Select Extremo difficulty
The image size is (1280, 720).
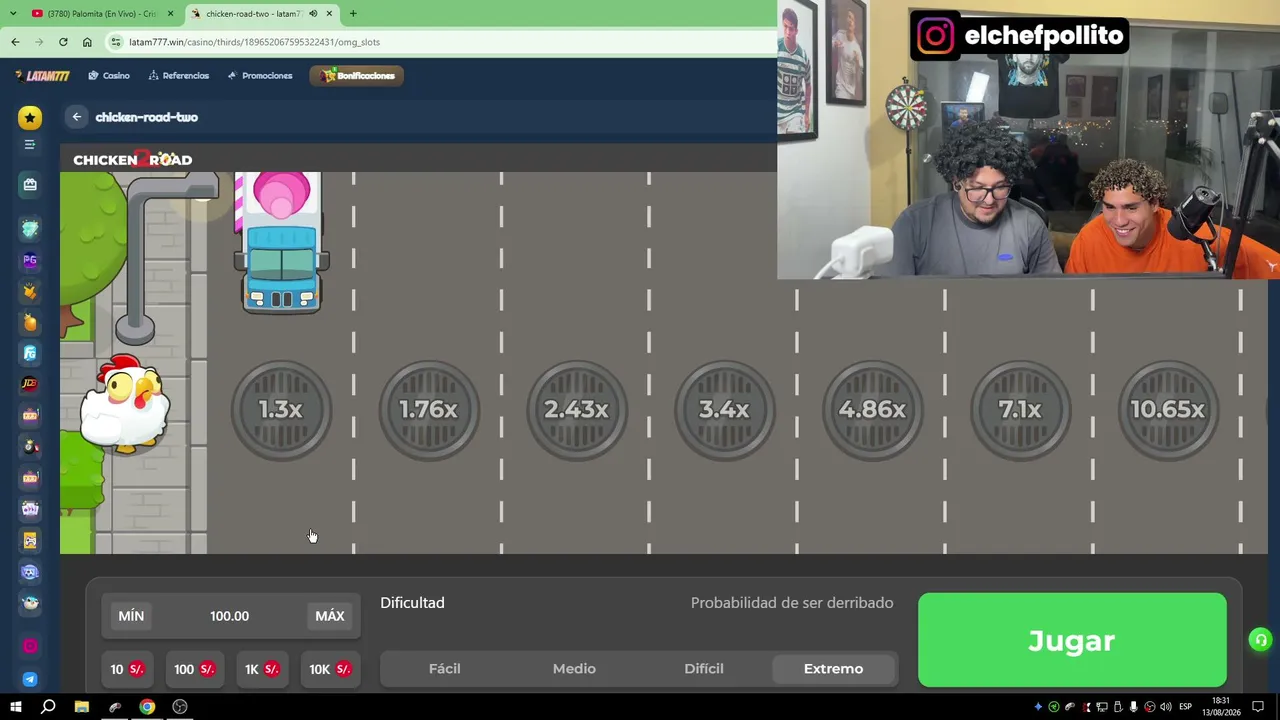[x=833, y=669]
